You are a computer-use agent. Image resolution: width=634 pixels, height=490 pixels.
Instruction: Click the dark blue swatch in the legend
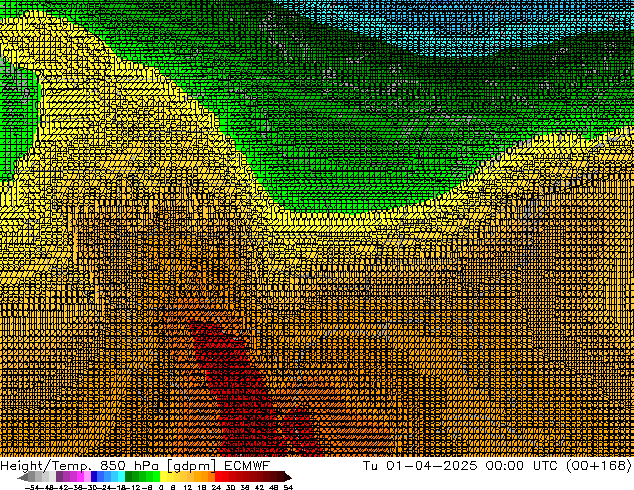click(x=94, y=476)
